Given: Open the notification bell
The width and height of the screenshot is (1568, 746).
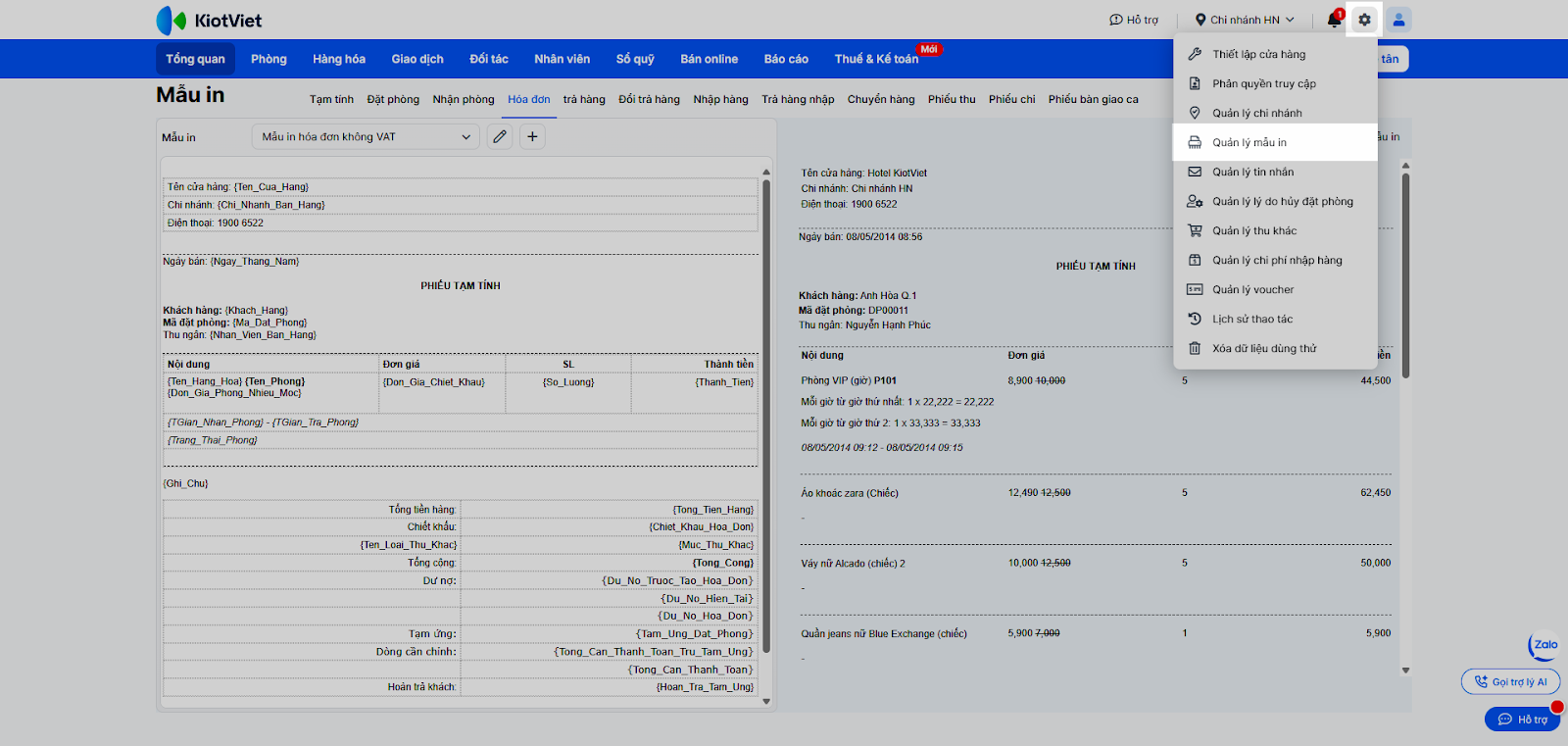Looking at the screenshot, I should [1334, 20].
